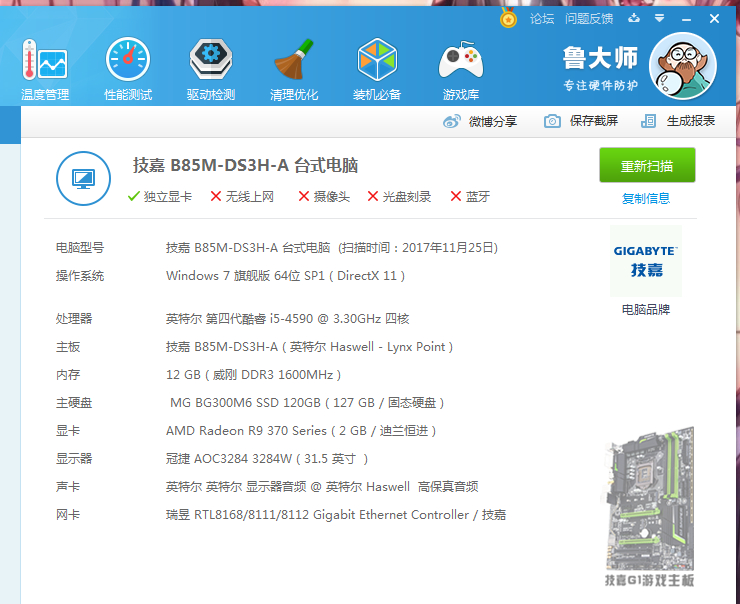Click 声卡 Haswell 高保真音频 value

(x=322, y=487)
